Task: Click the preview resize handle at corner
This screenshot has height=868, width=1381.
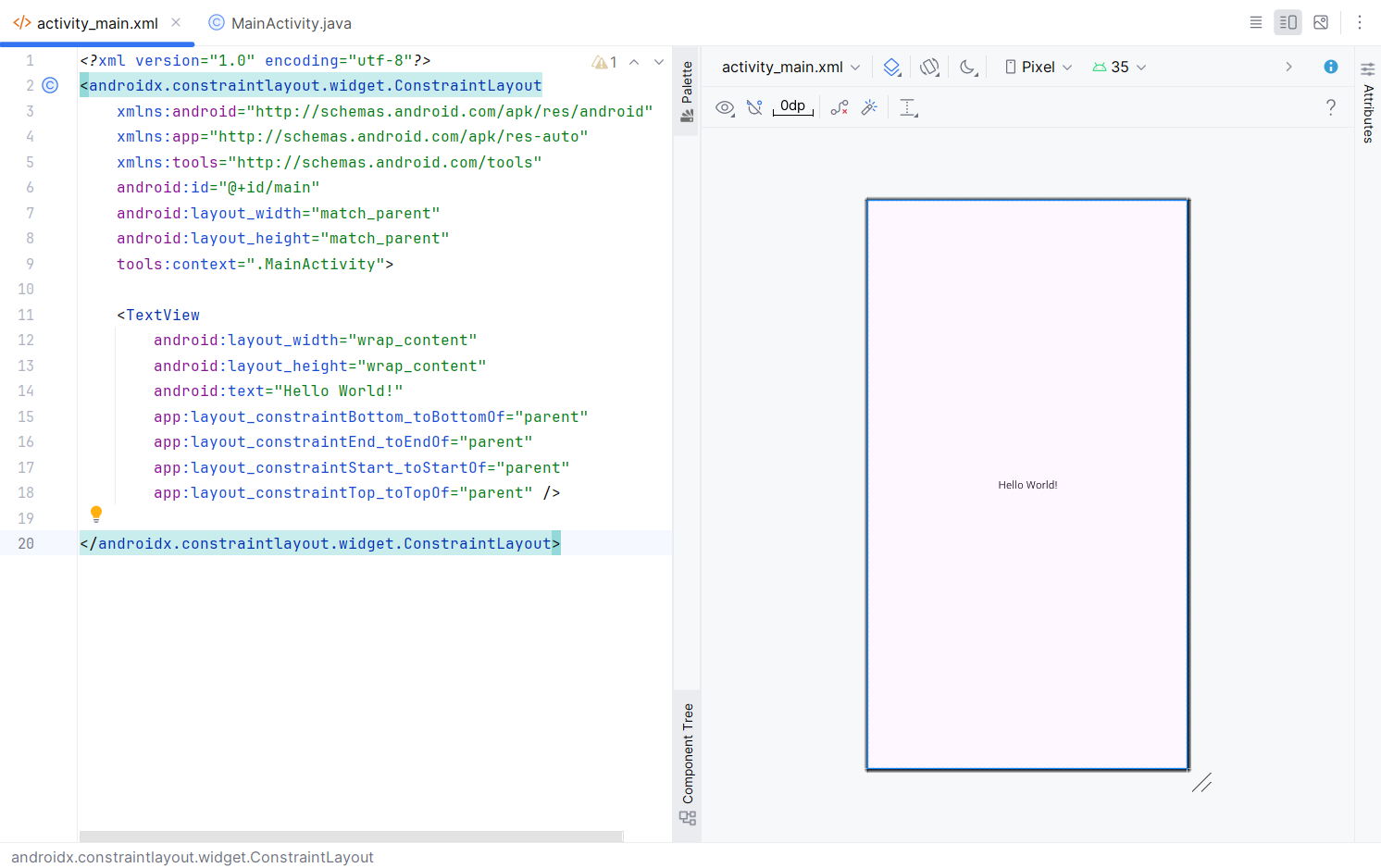Action: (1201, 783)
